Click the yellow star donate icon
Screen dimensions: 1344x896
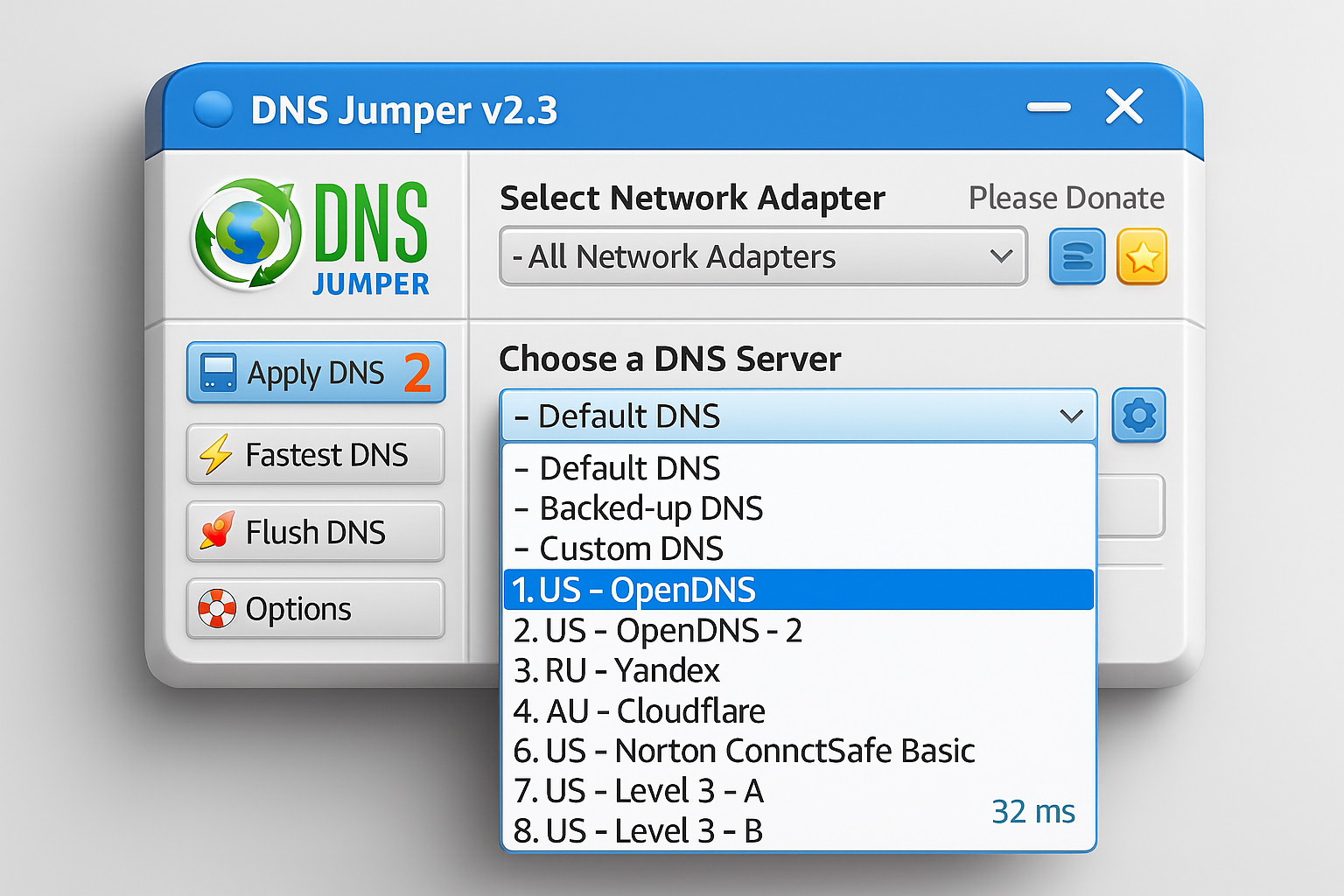1142,257
